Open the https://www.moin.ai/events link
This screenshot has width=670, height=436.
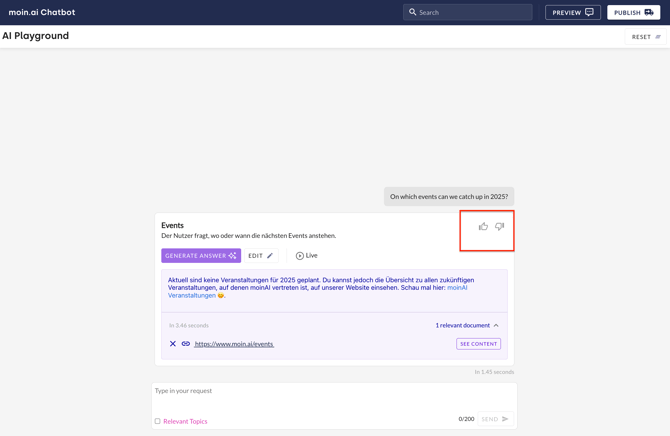(234, 344)
